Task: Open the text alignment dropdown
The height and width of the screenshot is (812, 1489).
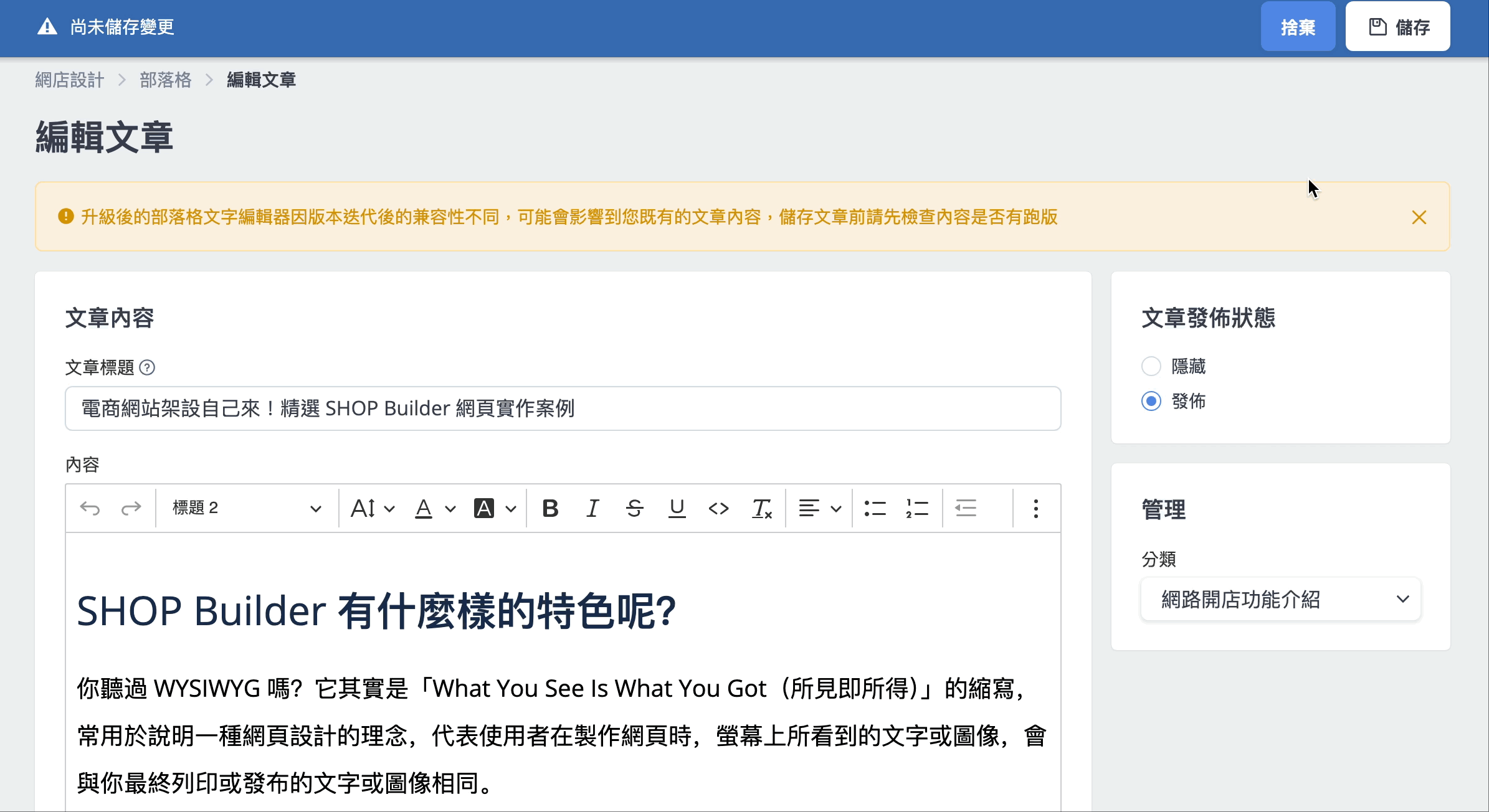Action: pos(820,508)
